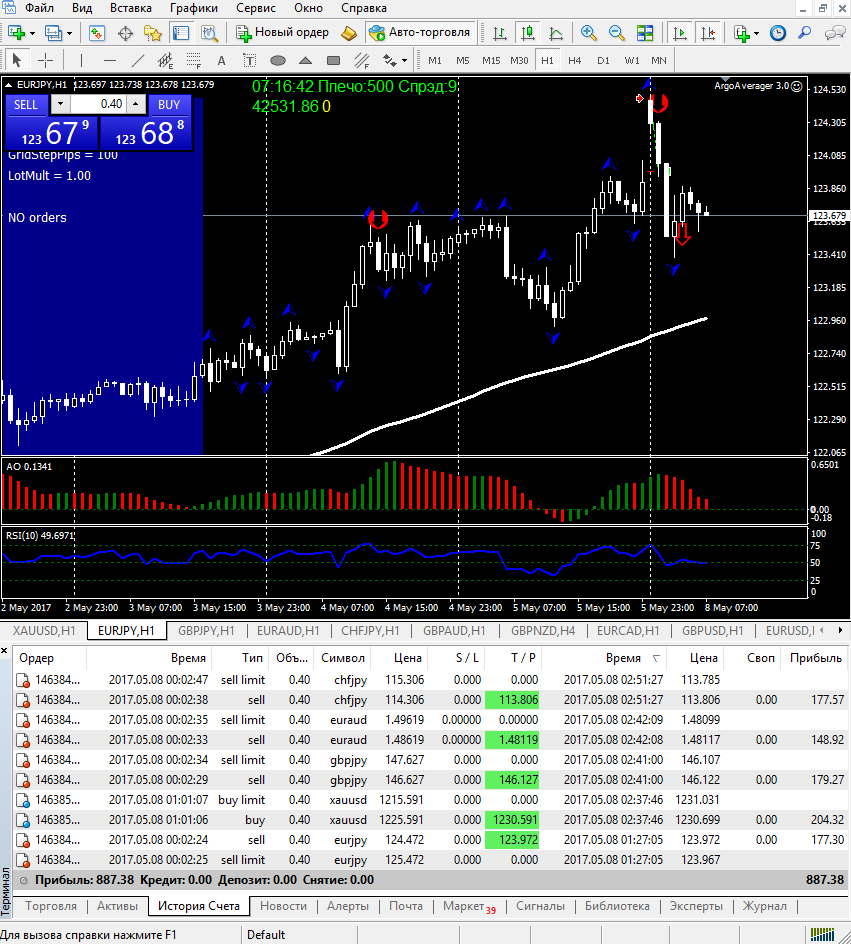Expand the new chart dropdown arrow
This screenshot has height=944, width=851.
coord(32,34)
